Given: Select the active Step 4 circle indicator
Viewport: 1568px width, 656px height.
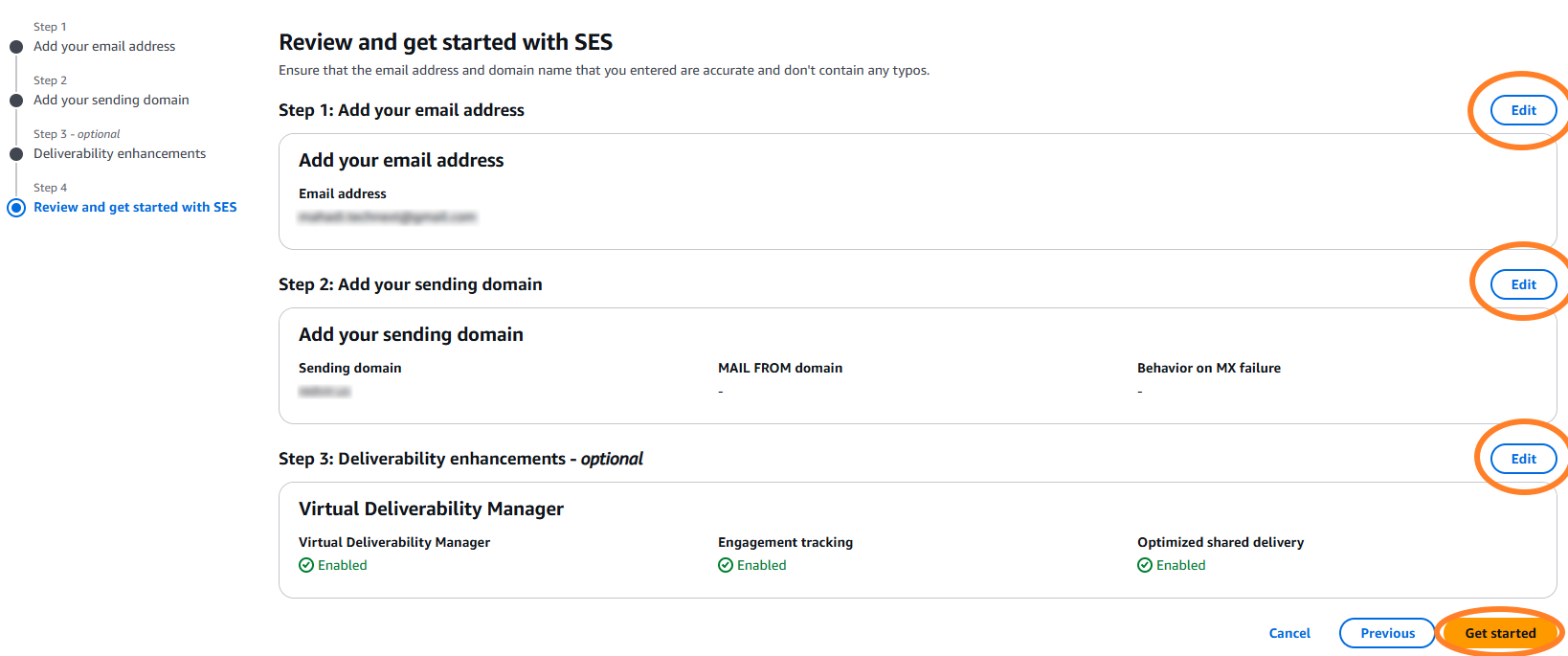Looking at the screenshot, I should [16, 208].
